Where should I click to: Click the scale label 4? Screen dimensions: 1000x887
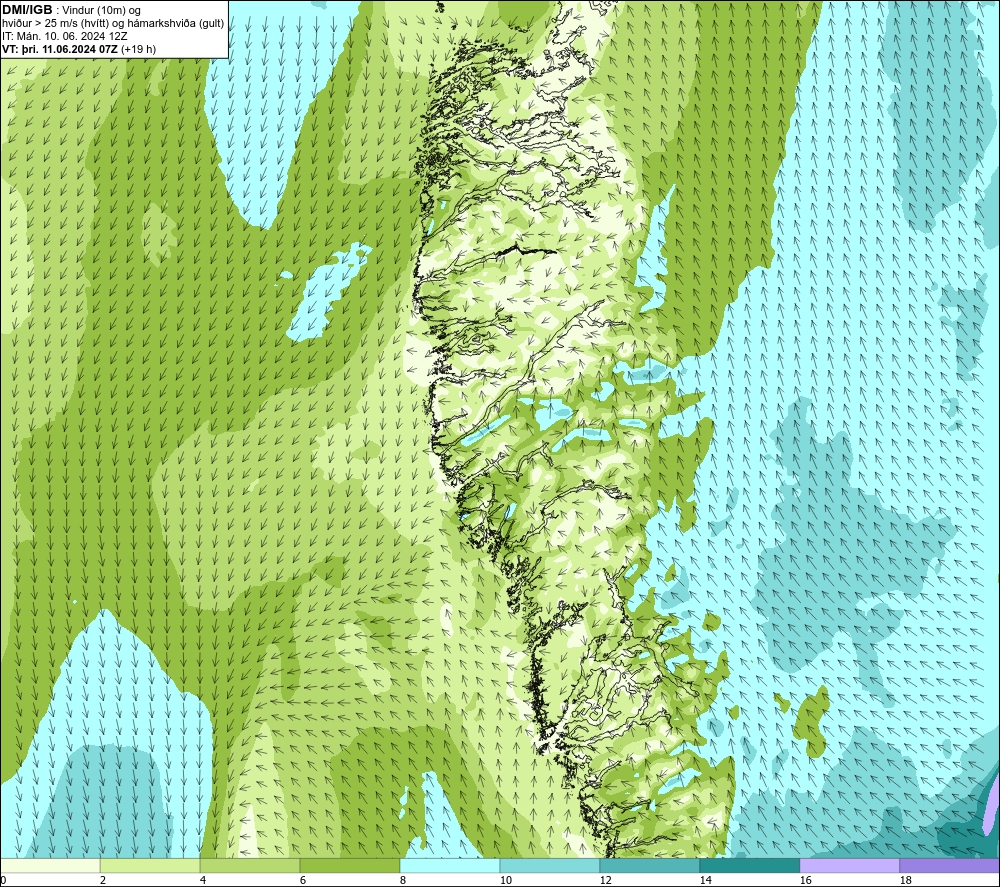tap(203, 880)
